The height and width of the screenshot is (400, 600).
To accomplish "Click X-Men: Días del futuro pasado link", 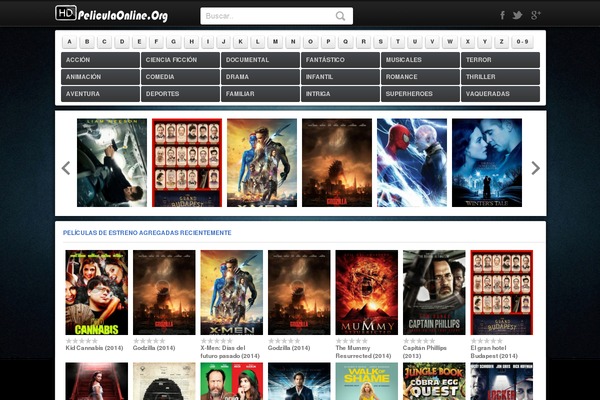I will tap(230, 352).
